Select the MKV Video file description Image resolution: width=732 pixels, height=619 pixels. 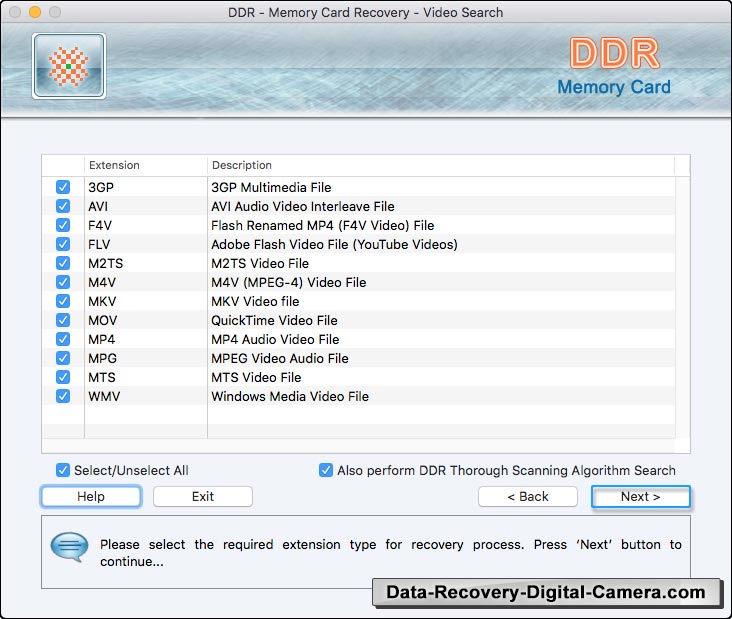(255, 301)
